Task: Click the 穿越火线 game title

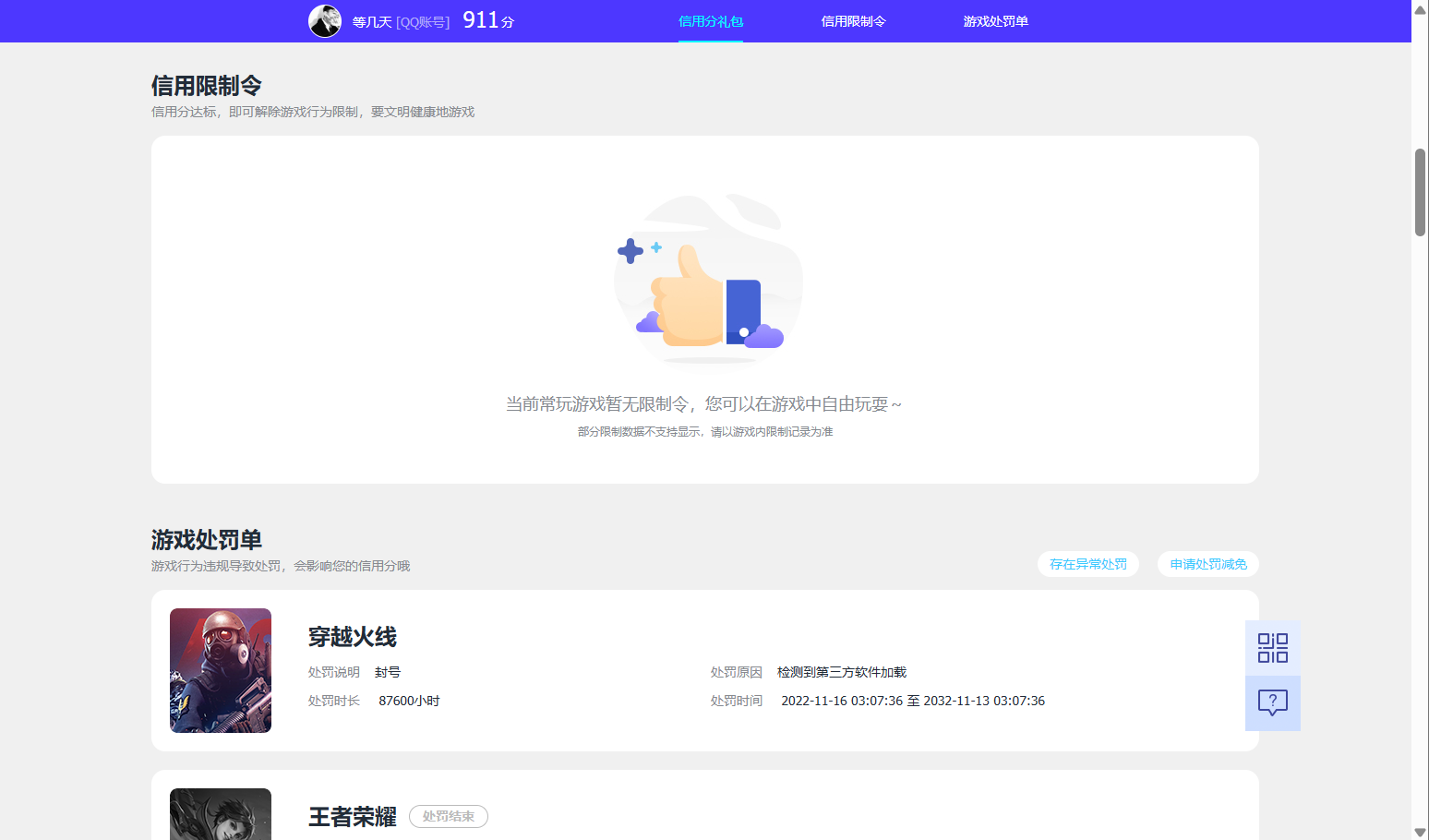Action: (x=353, y=637)
